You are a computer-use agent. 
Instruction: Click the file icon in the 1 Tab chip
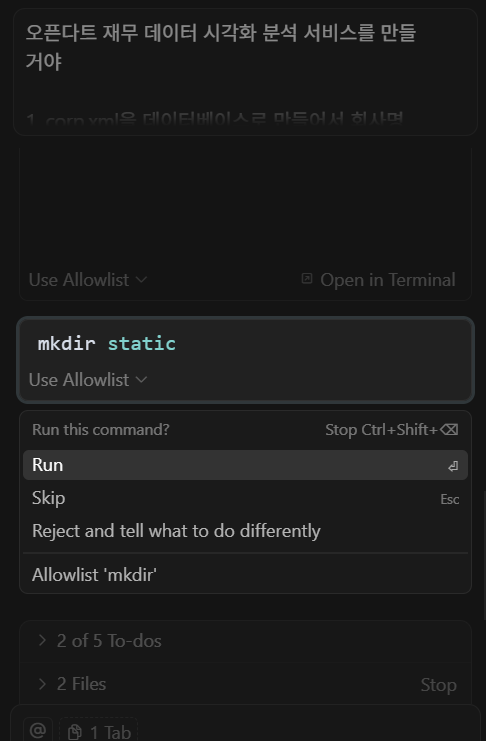[74, 732]
